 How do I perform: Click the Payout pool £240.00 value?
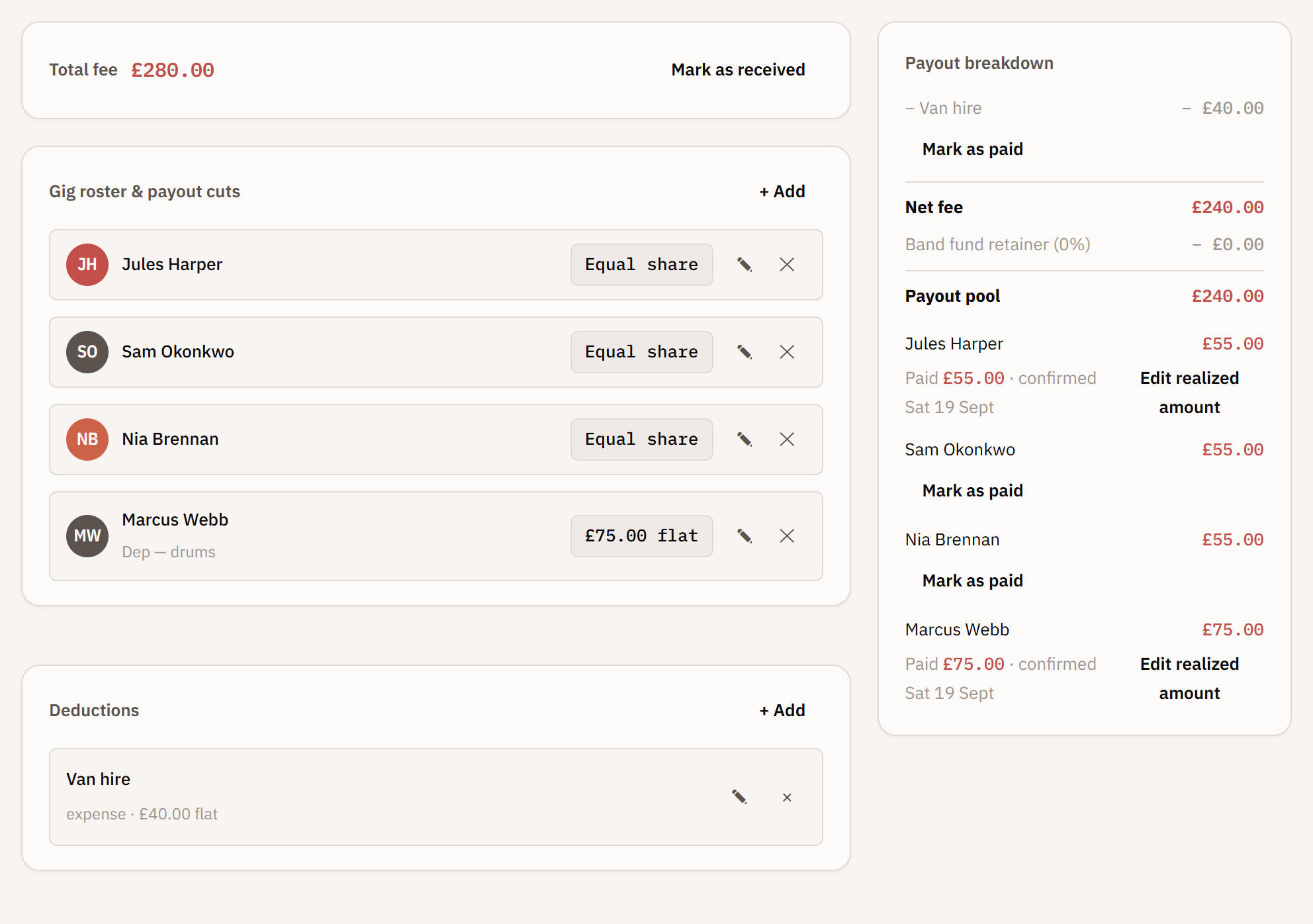click(x=1228, y=297)
